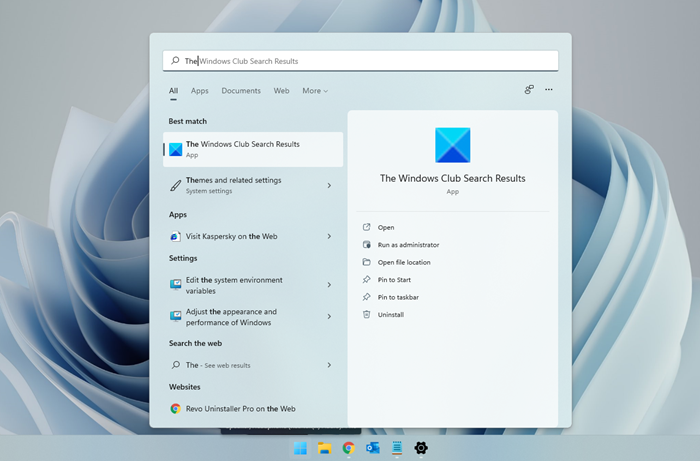
Task: Open the Settings gear icon on the taskbar
Action: [x=421, y=448]
